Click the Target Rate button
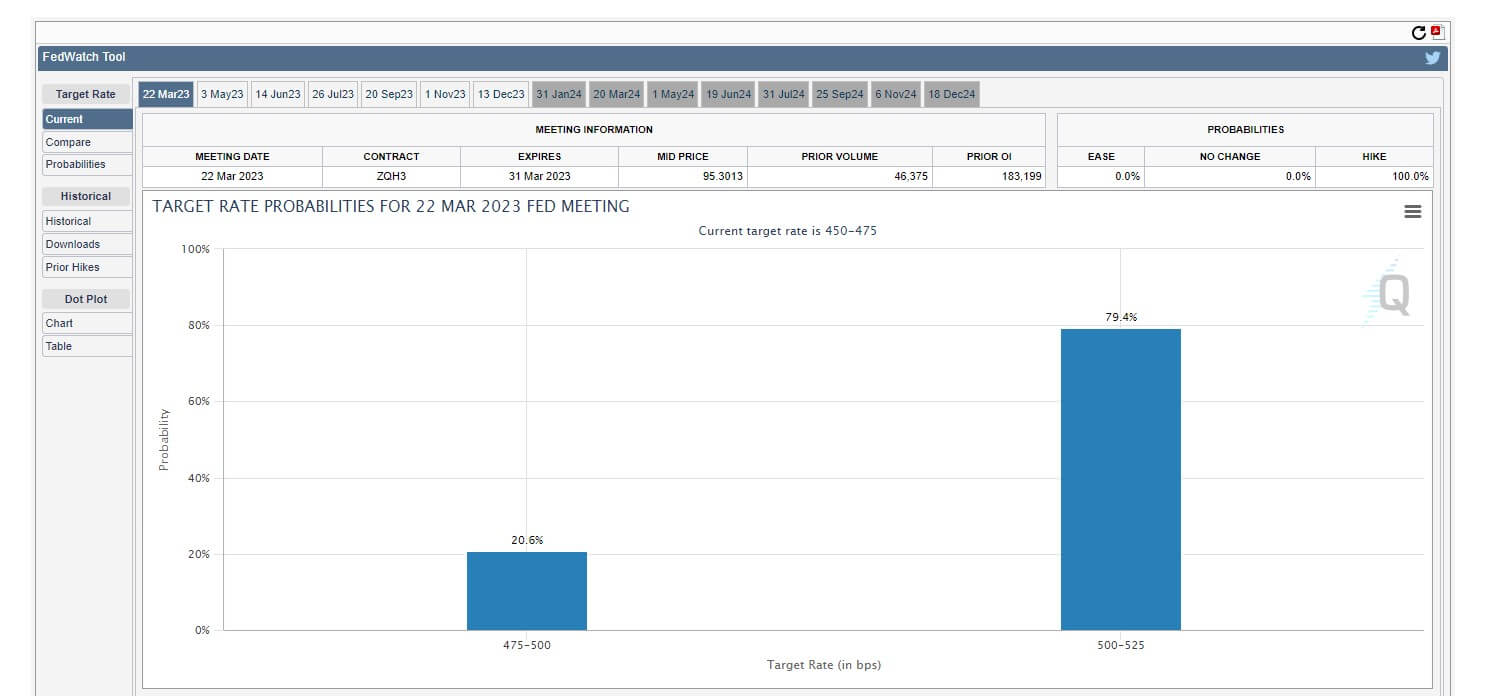 pyautogui.click(x=86, y=93)
